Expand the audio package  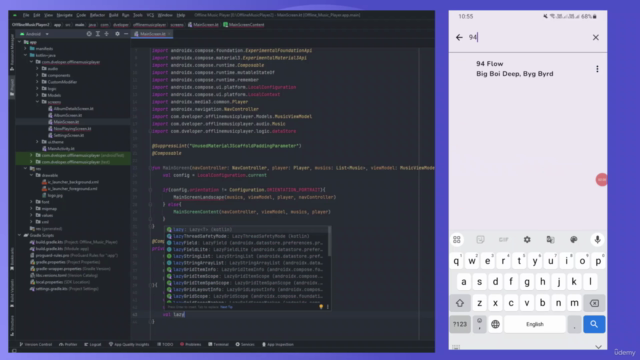(37, 69)
